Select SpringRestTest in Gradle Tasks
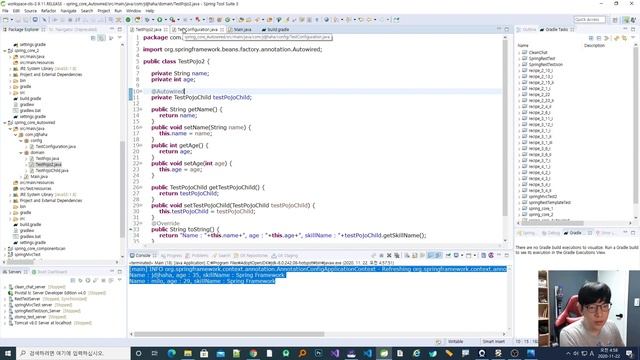The width and height of the screenshot is (640, 360). click(x=542, y=59)
